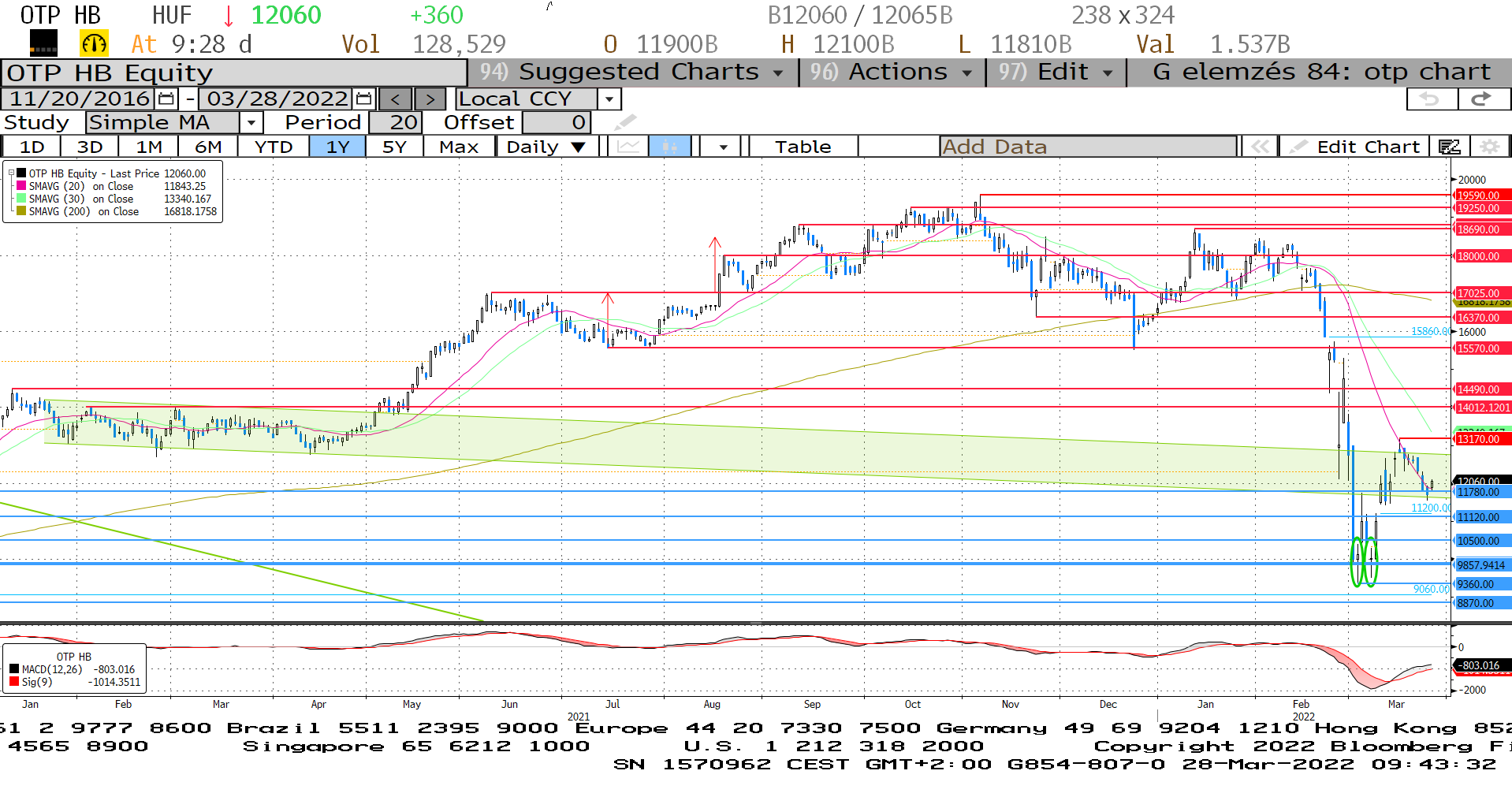The width and height of the screenshot is (1512, 808).
Task: Click the next date range arrow
Action: (x=430, y=99)
